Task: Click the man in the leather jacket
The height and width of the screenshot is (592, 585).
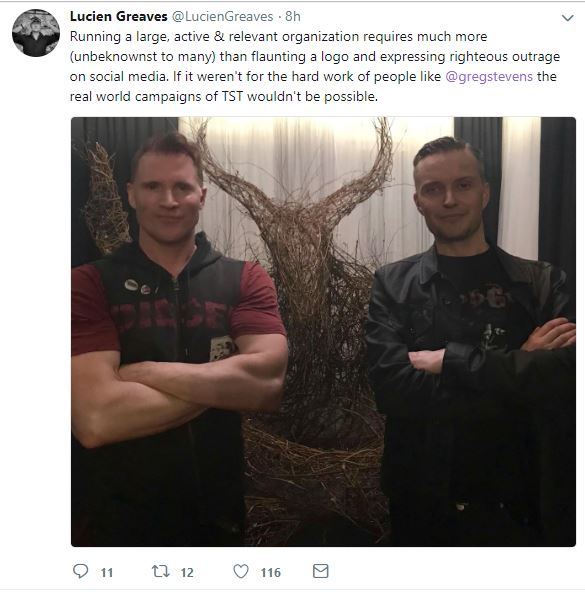Action: pos(470,340)
